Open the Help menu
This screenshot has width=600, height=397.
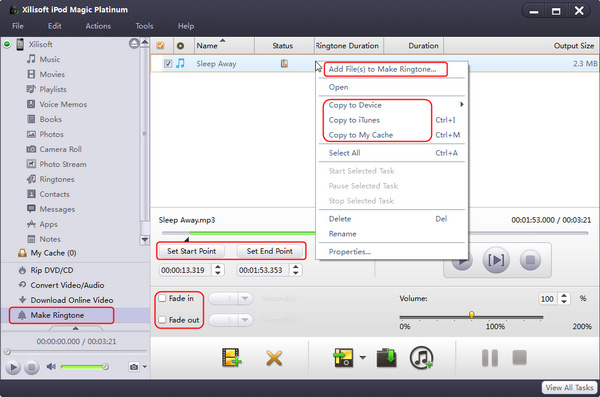pos(186,26)
